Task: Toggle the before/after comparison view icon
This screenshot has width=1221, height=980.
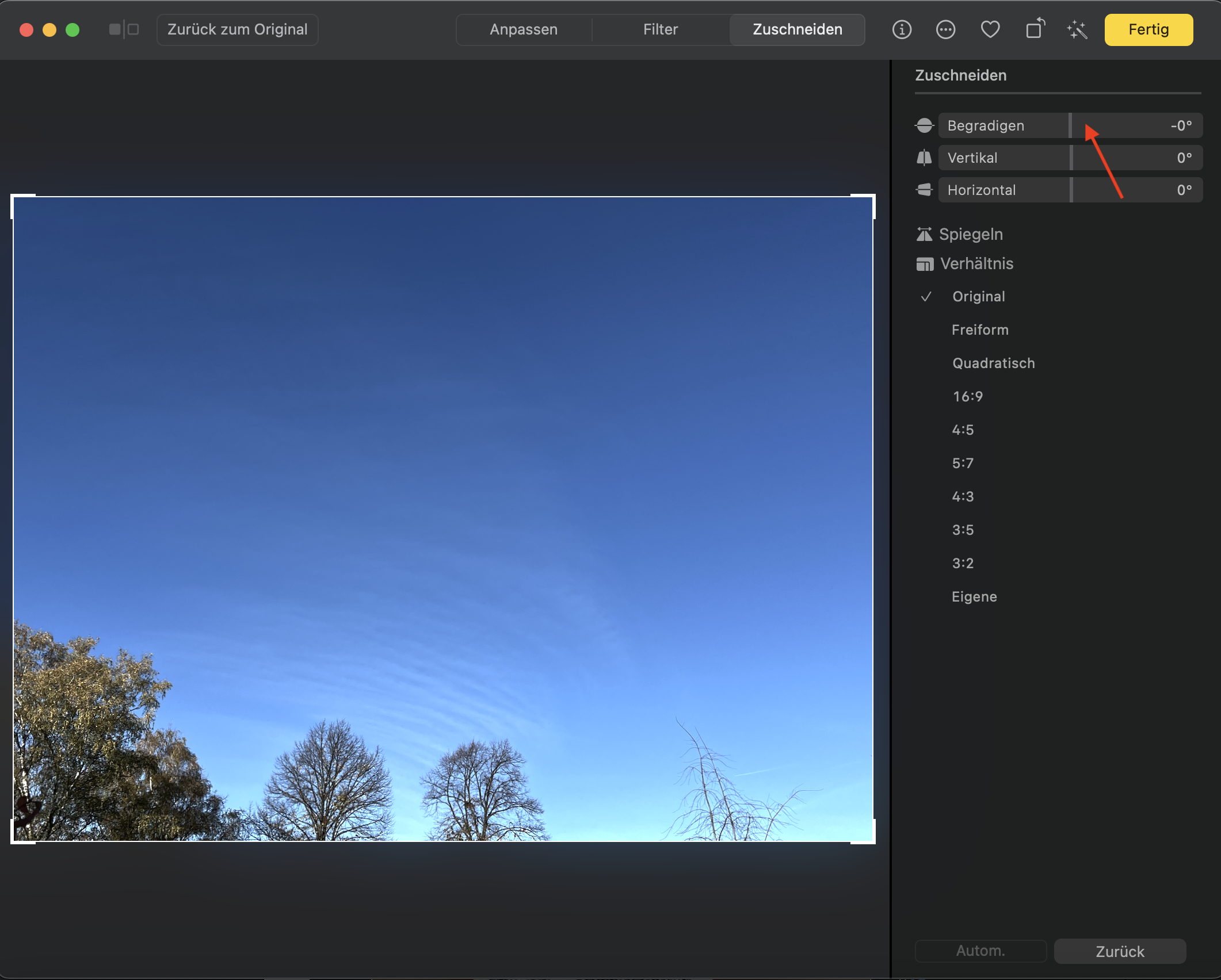Action: coord(124,29)
